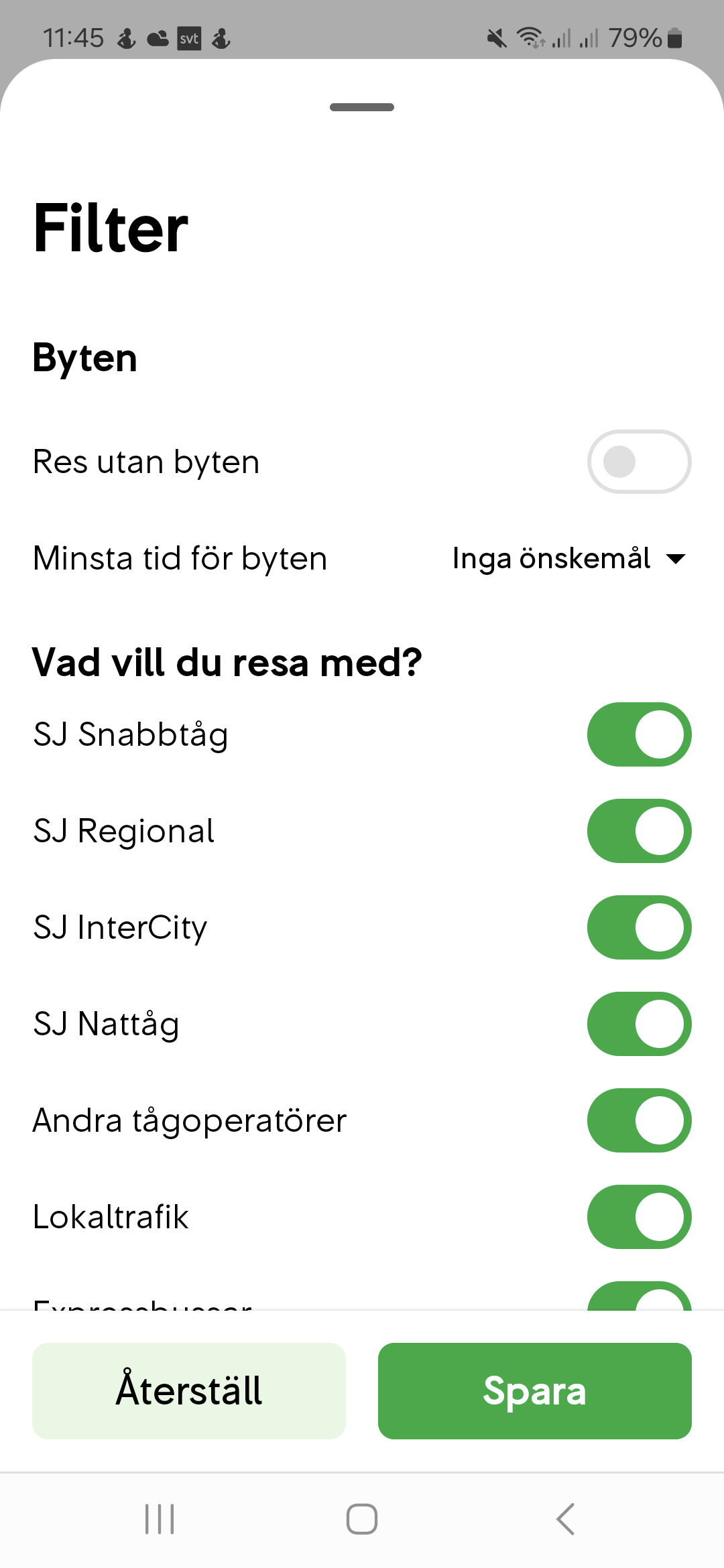Tap the muted sound status icon

click(x=497, y=38)
